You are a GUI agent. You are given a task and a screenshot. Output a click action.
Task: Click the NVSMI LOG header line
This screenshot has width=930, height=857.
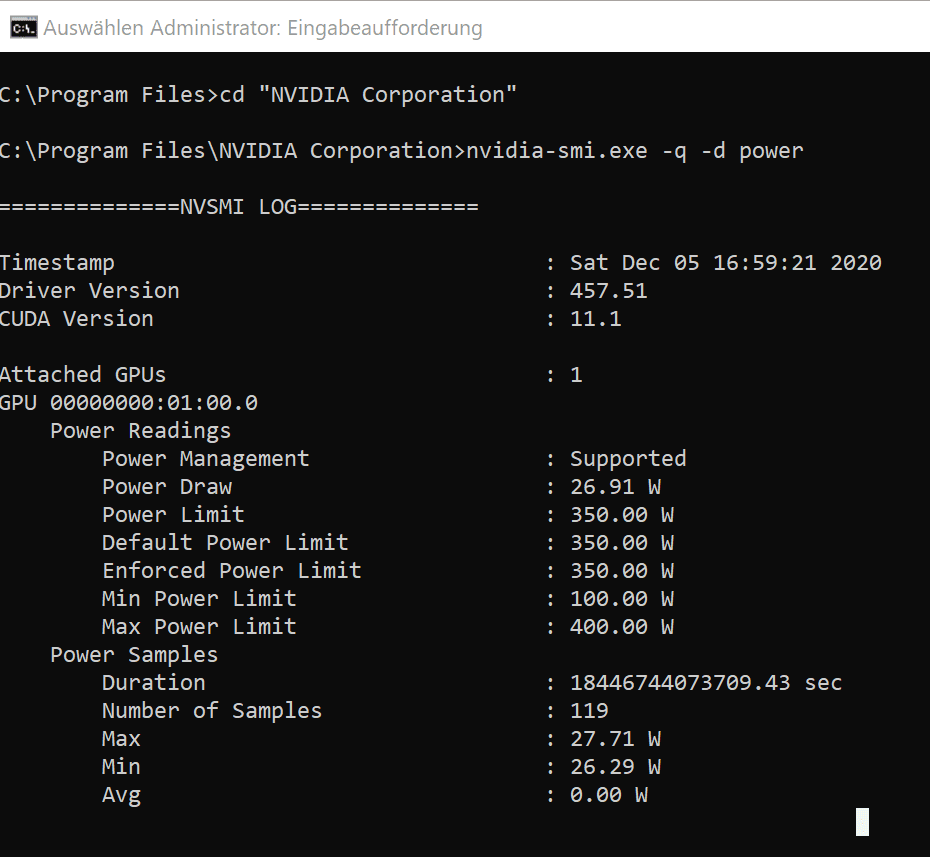238,207
